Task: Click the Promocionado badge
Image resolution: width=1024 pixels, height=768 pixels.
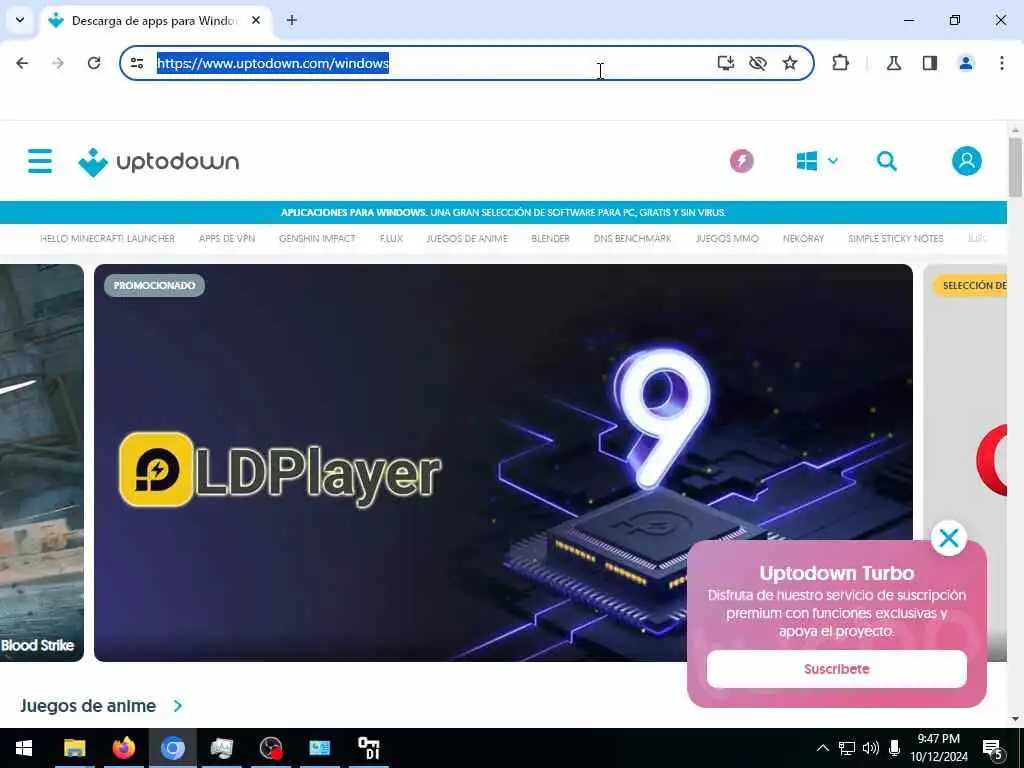Action: pyautogui.click(x=154, y=285)
